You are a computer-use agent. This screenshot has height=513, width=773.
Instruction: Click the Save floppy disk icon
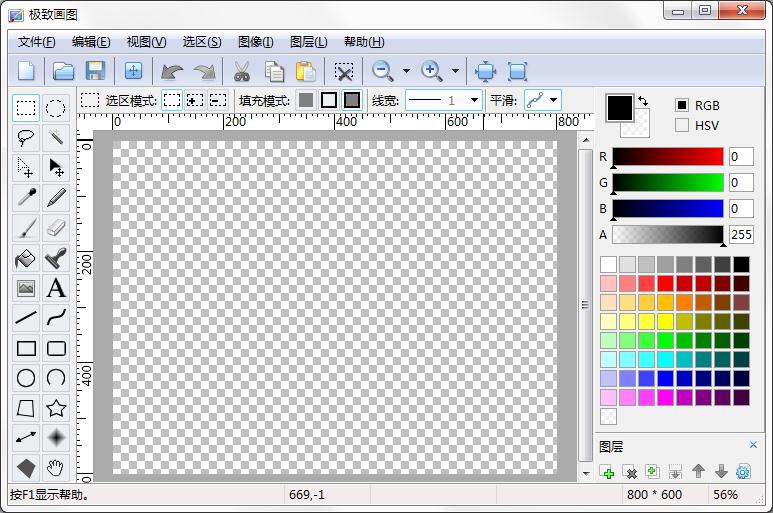click(95, 71)
